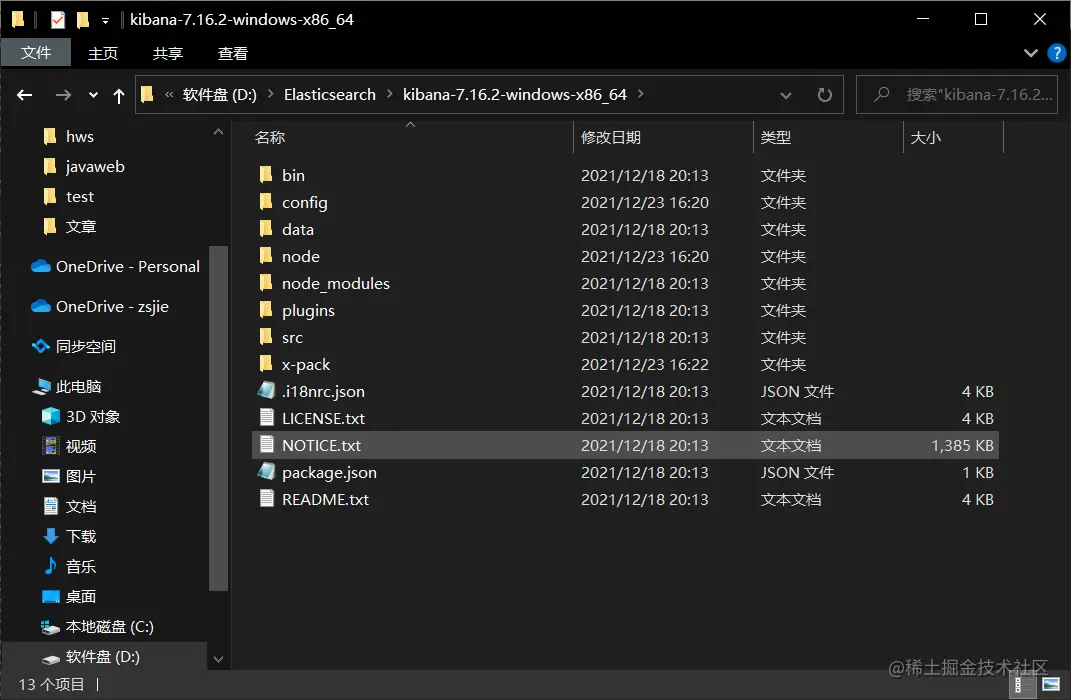
Task: Go forward with the forward arrow
Action: click(63, 95)
